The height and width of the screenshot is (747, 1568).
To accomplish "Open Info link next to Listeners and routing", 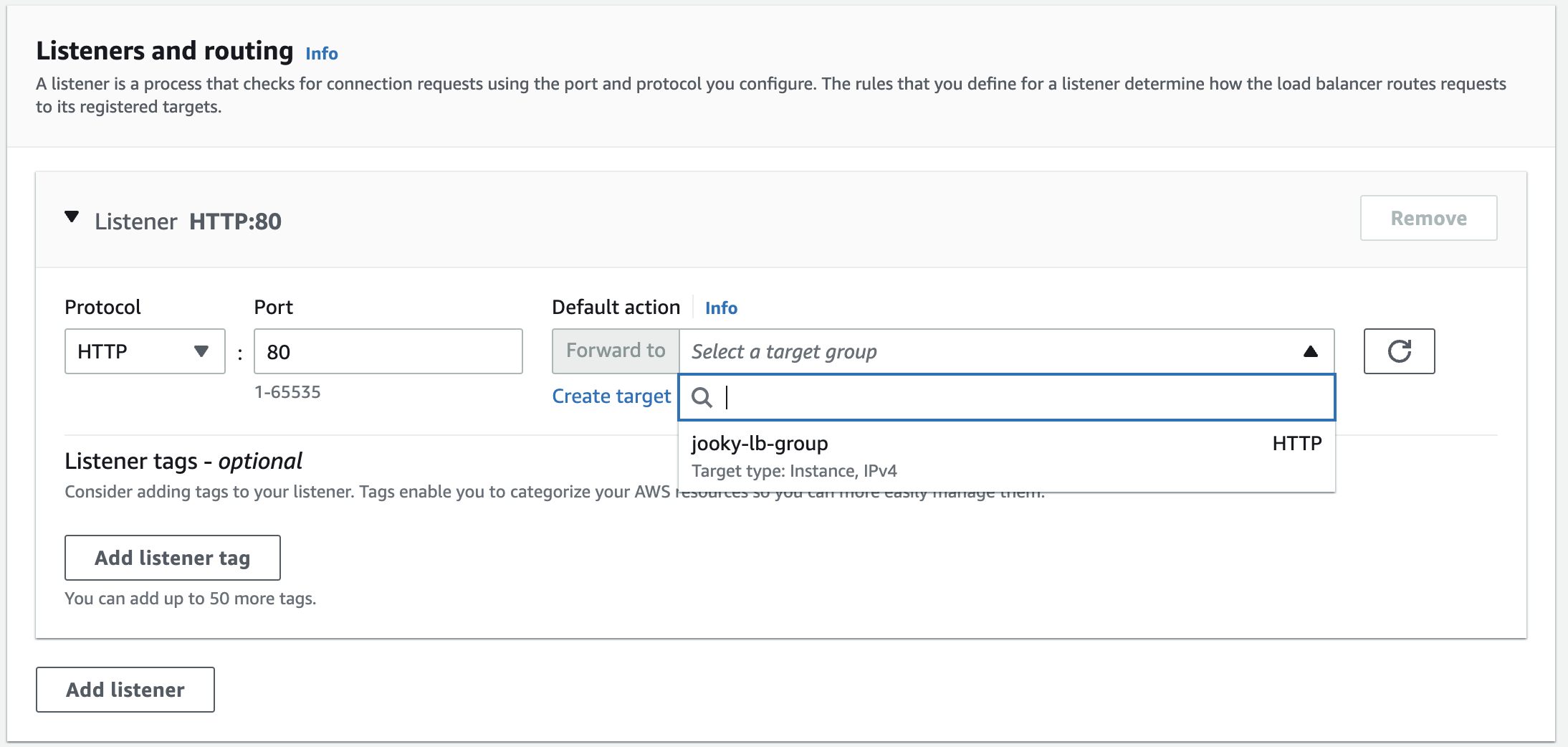I will point(321,54).
